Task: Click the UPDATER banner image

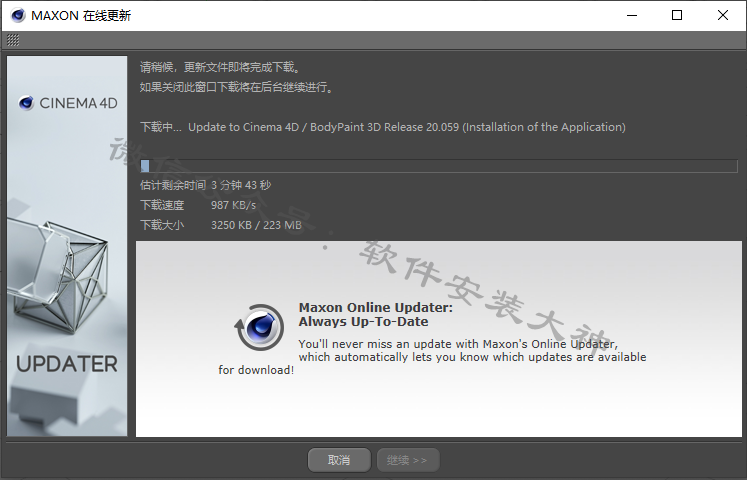Action: click(x=67, y=246)
